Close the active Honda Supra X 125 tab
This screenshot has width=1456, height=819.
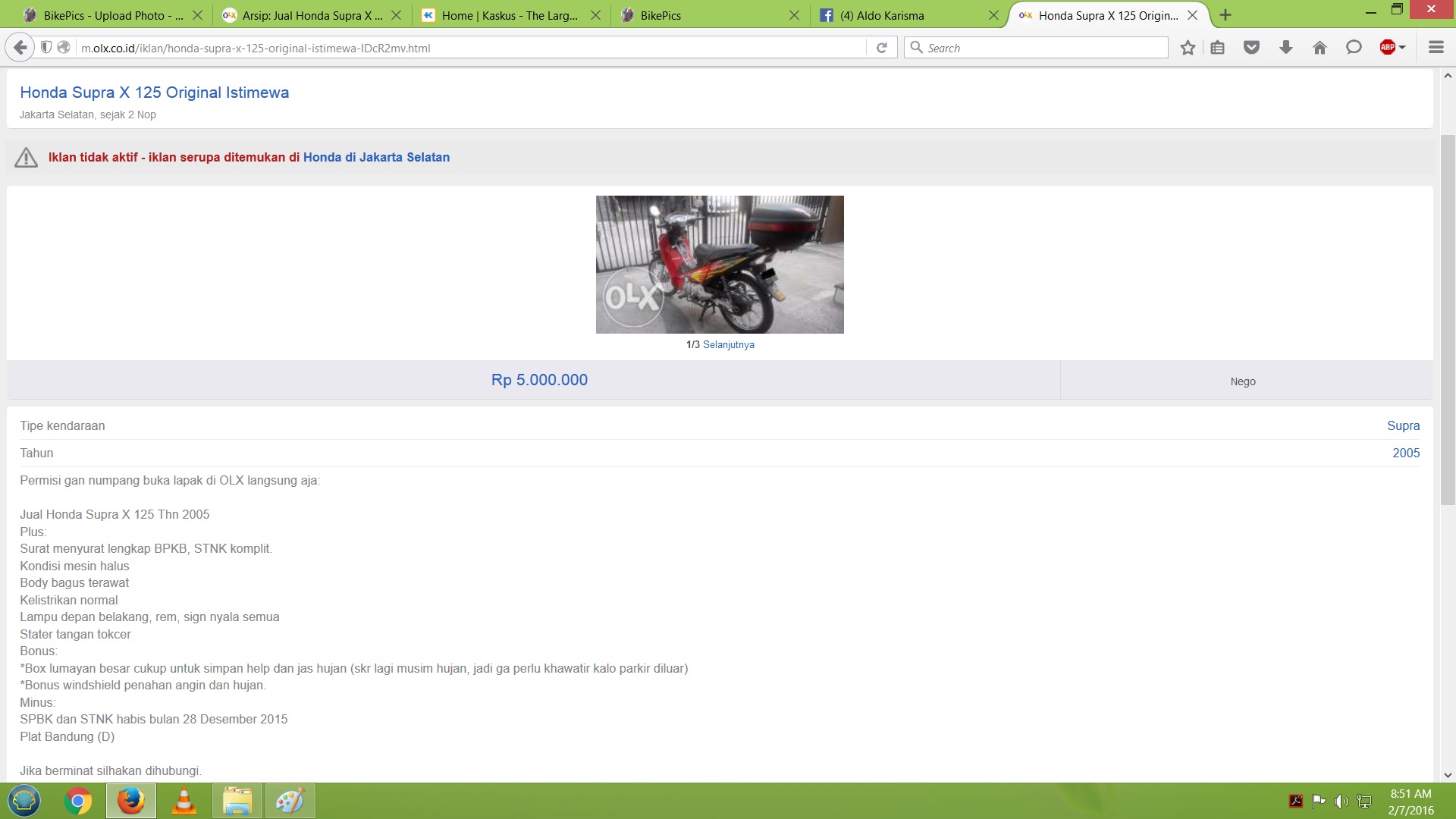[x=1193, y=15]
